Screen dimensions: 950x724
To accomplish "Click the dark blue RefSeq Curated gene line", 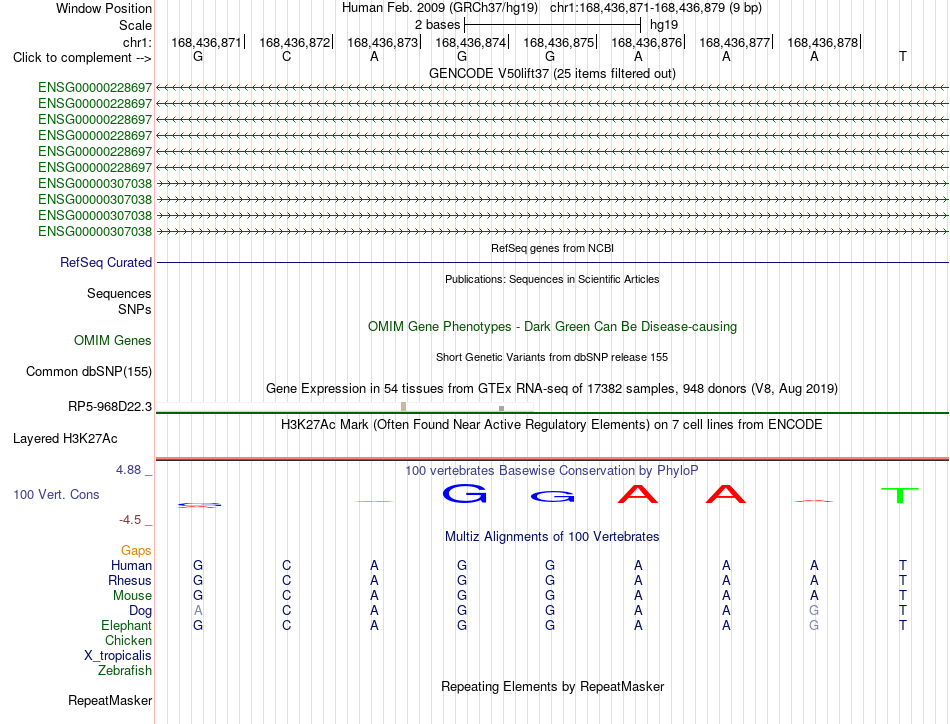I will pyautogui.click(x=552, y=262).
